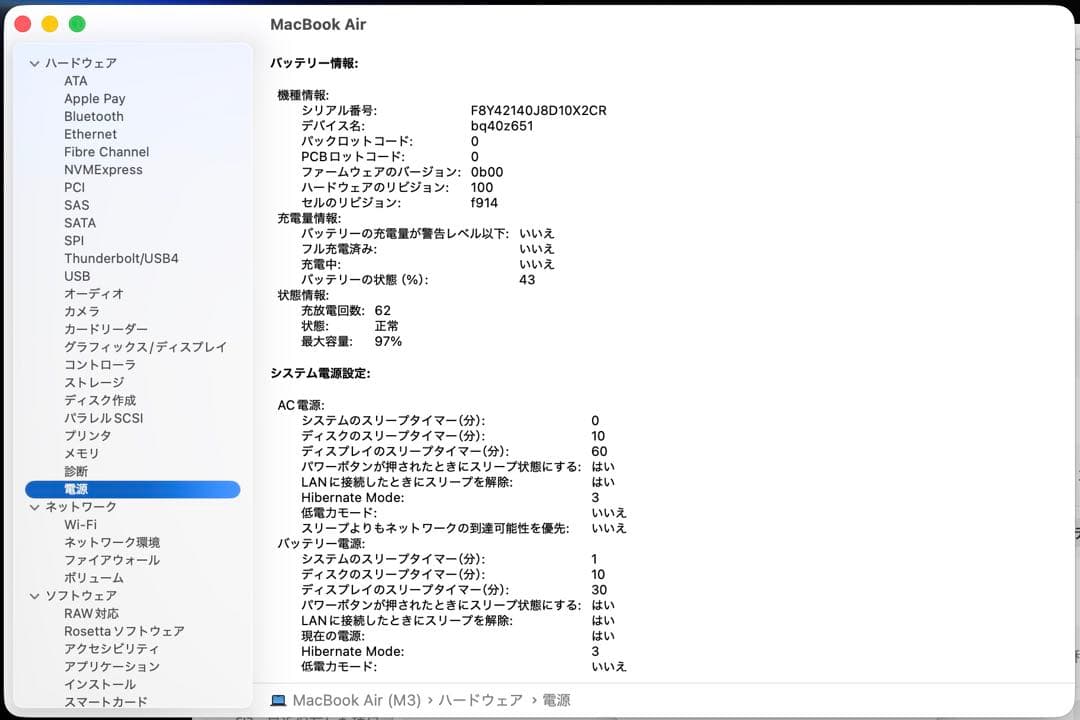
Task: Select USB in the sidebar
Action: pyautogui.click(x=77, y=276)
